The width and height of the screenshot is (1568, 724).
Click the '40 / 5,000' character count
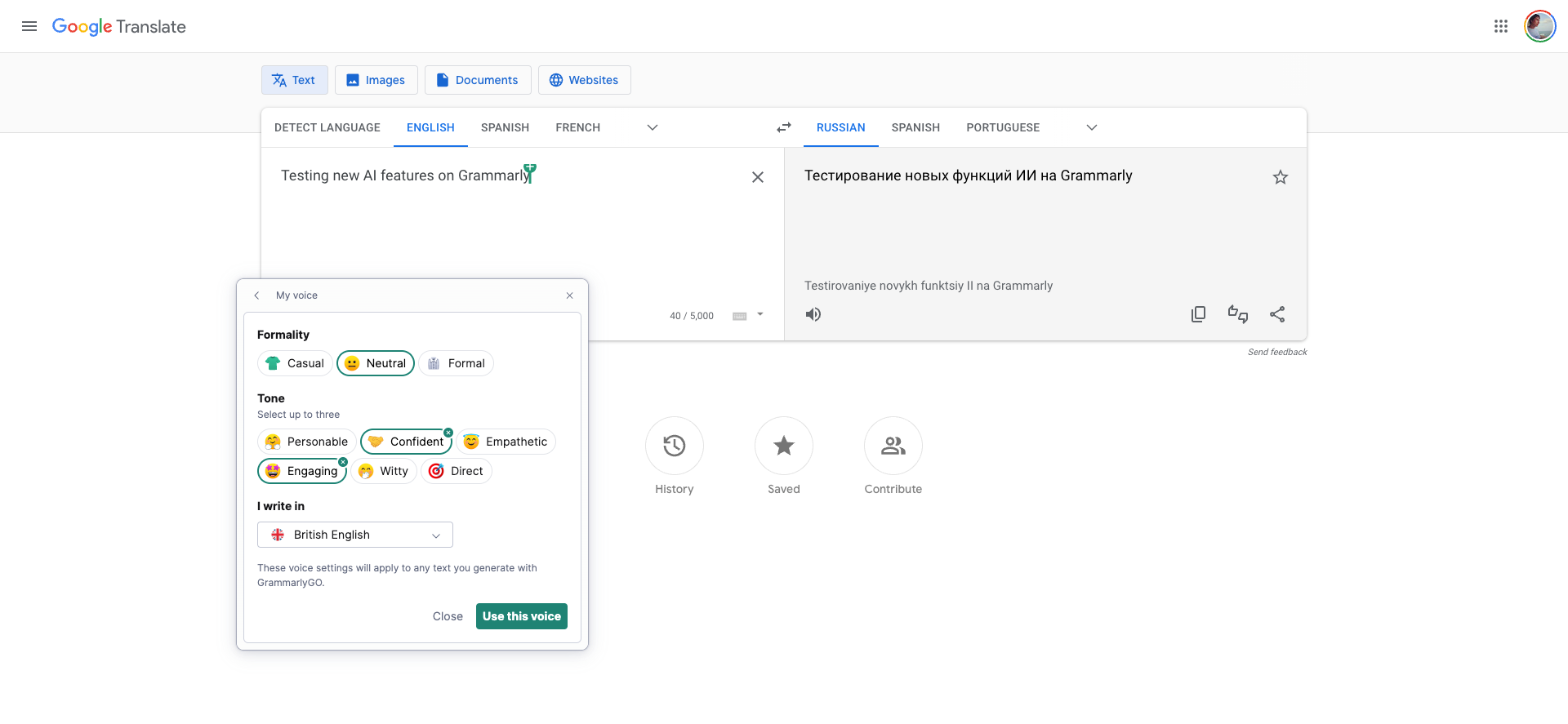pos(692,316)
